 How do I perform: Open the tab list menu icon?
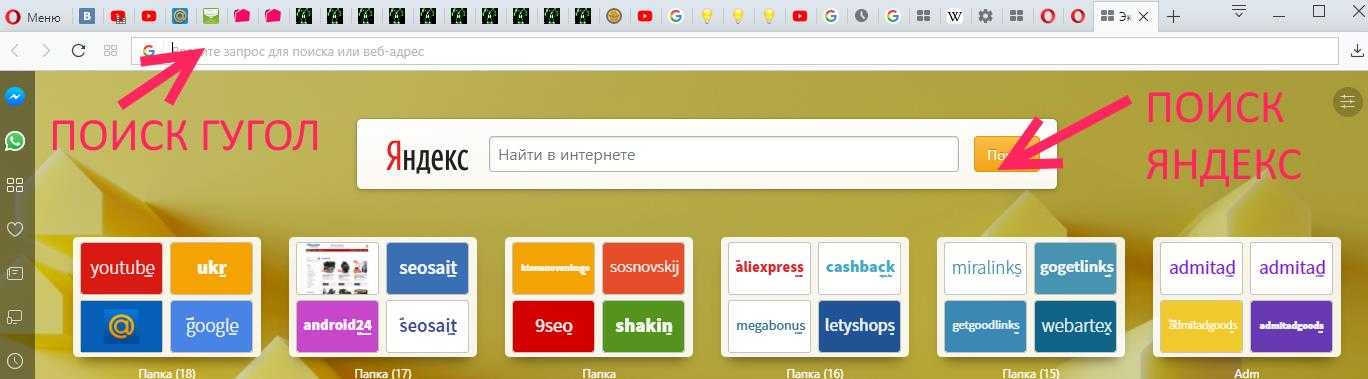[1239, 12]
